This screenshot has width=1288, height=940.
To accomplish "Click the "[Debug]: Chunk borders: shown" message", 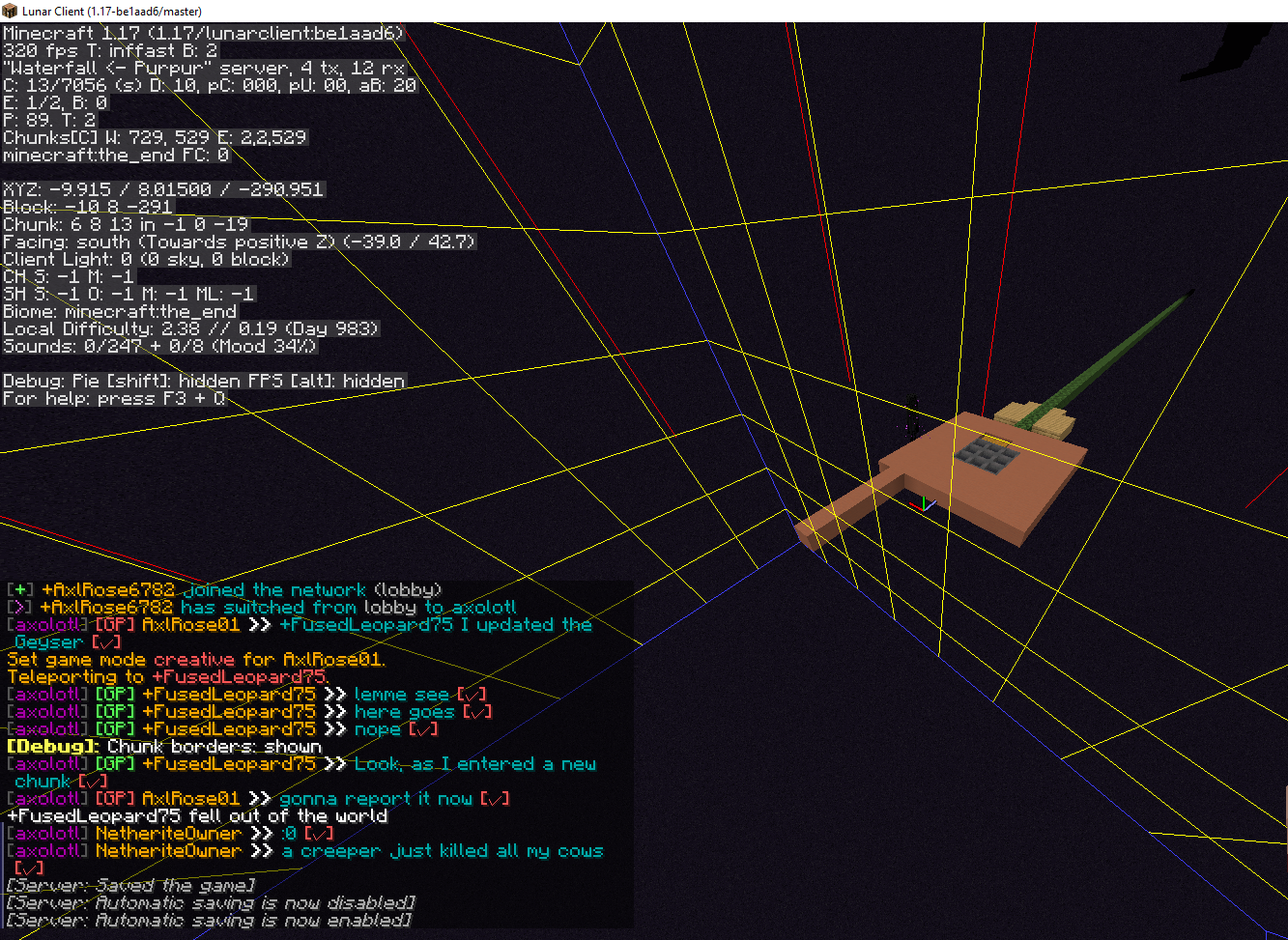I will click(x=164, y=747).
